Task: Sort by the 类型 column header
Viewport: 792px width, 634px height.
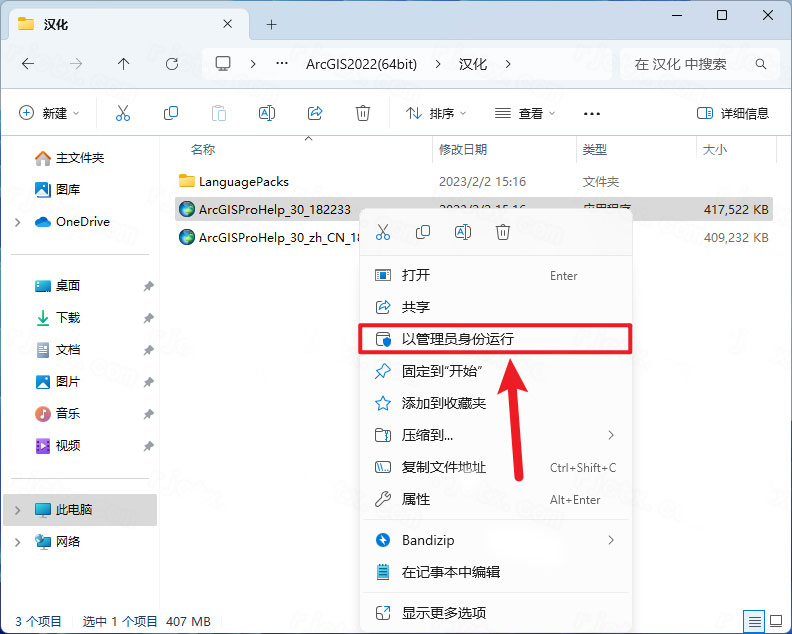Action: [595, 150]
